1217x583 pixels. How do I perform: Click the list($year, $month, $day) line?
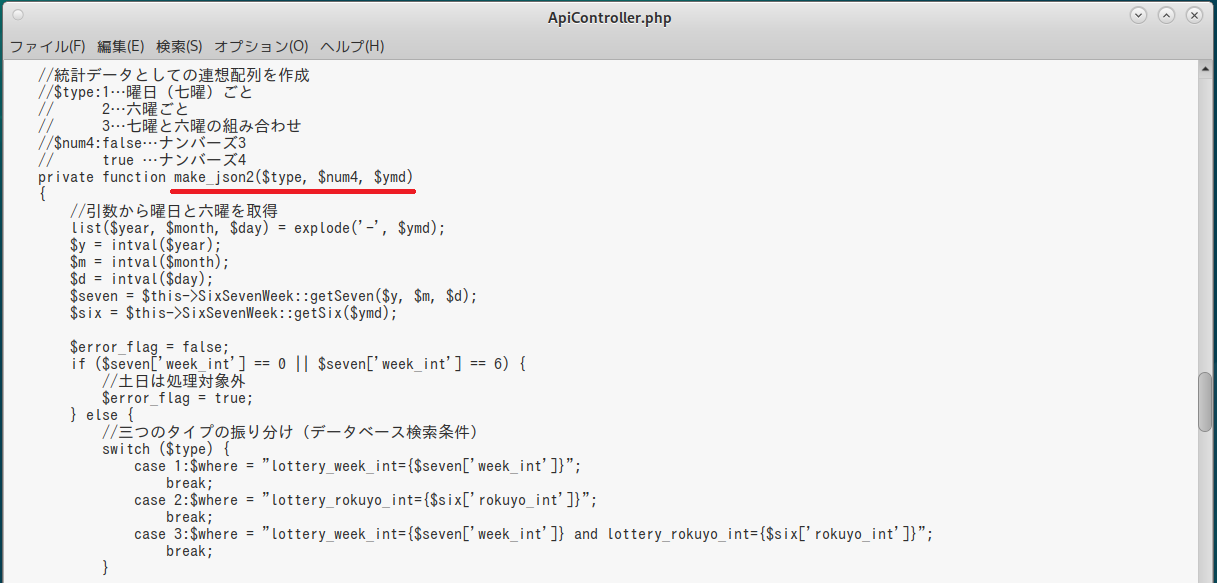pos(257,228)
